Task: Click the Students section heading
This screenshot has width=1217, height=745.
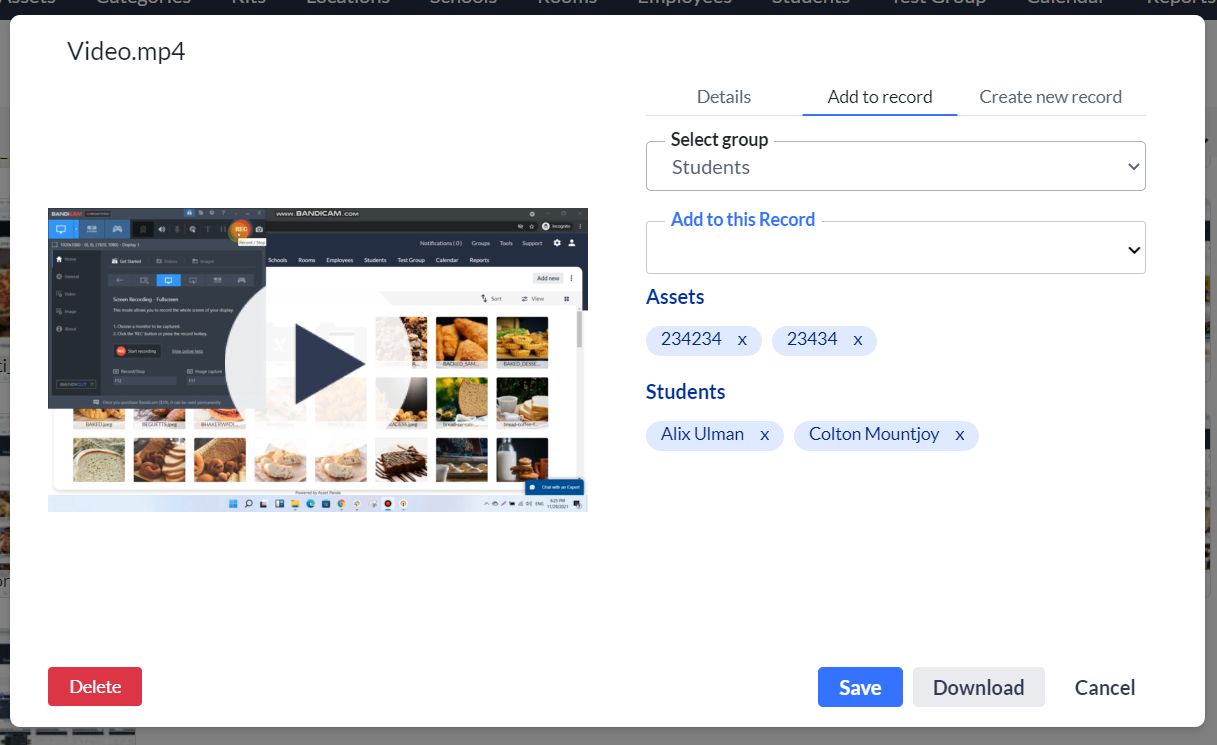Action: (686, 392)
